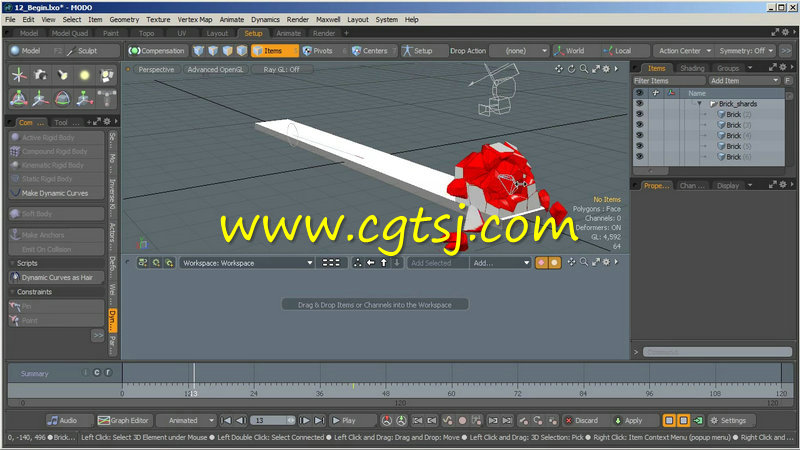The width and height of the screenshot is (800, 450).
Task: Click the timeline at frame 60
Action: [x=451, y=393]
